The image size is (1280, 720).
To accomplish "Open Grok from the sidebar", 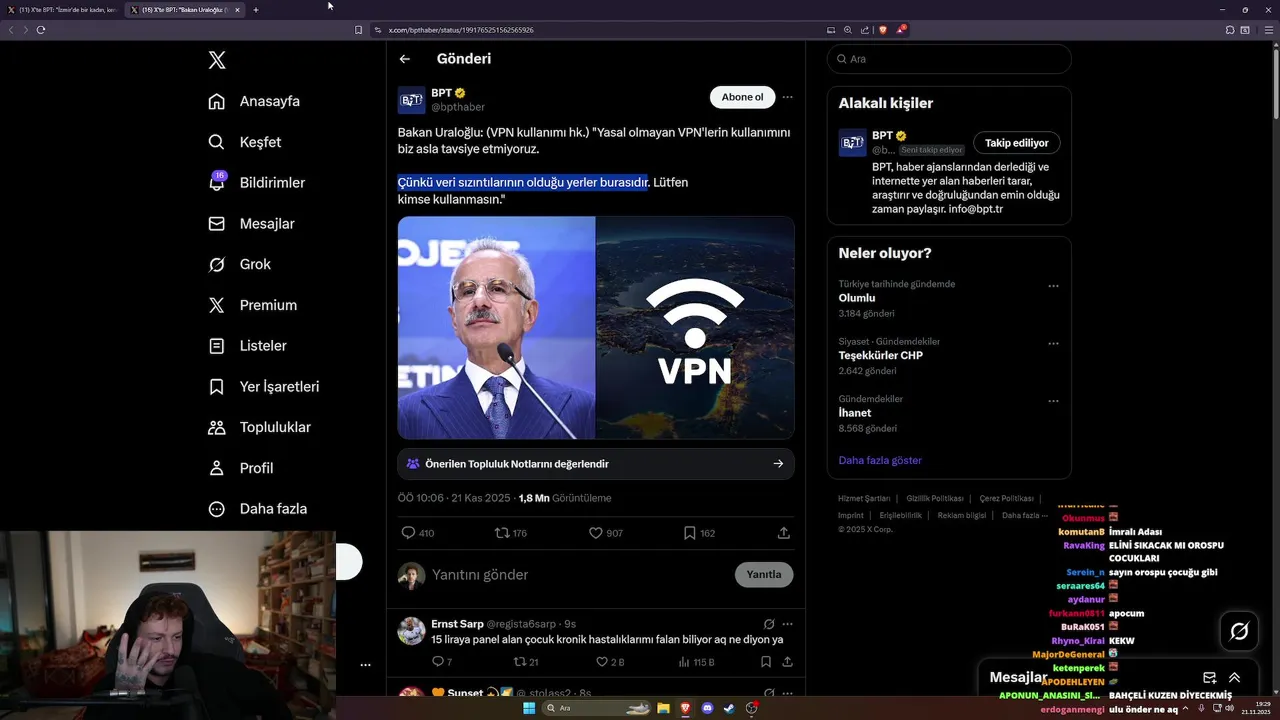I will tap(239, 264).
